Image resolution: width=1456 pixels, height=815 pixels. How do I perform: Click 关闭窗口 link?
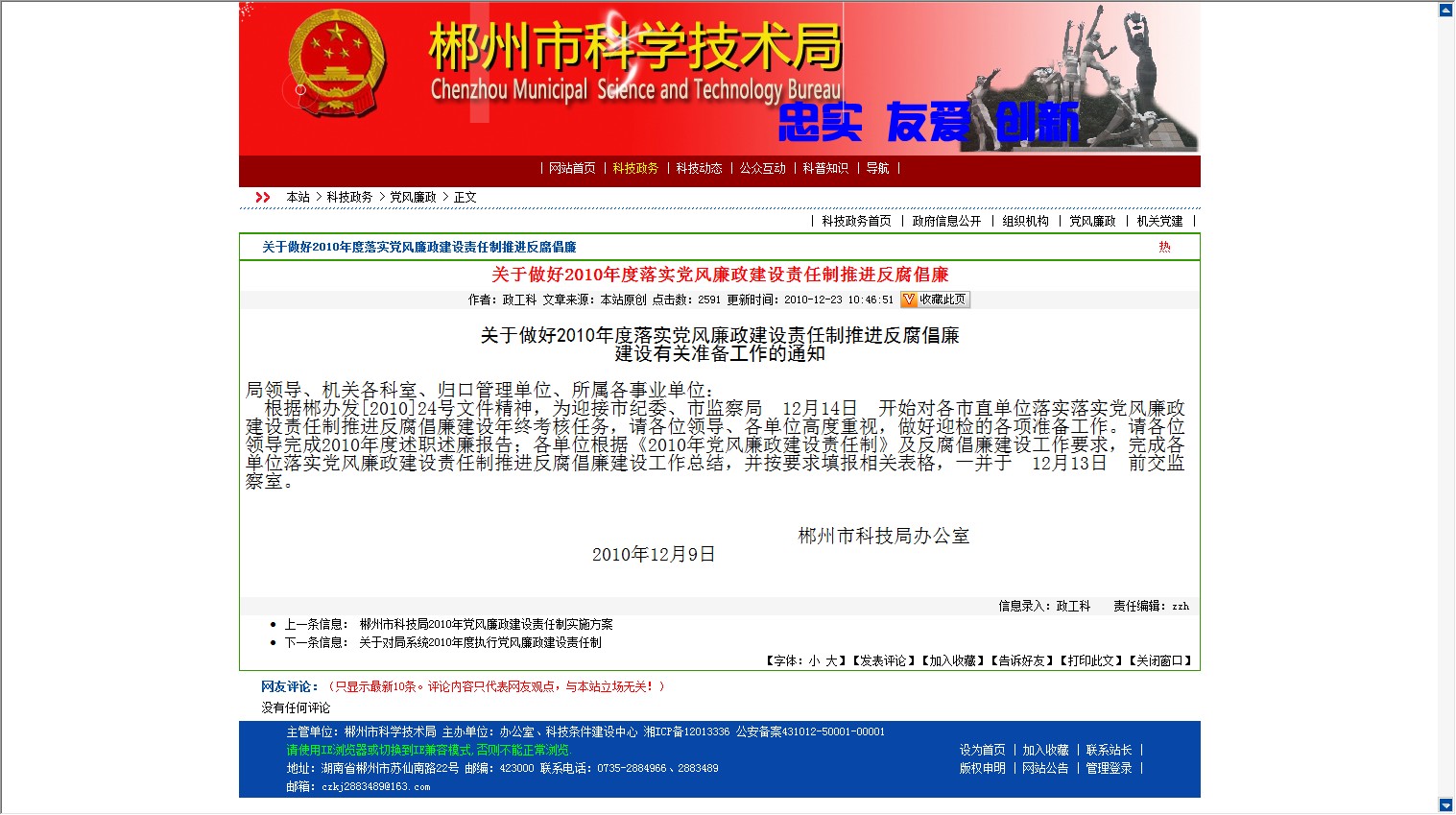[x=1159, y=660]
